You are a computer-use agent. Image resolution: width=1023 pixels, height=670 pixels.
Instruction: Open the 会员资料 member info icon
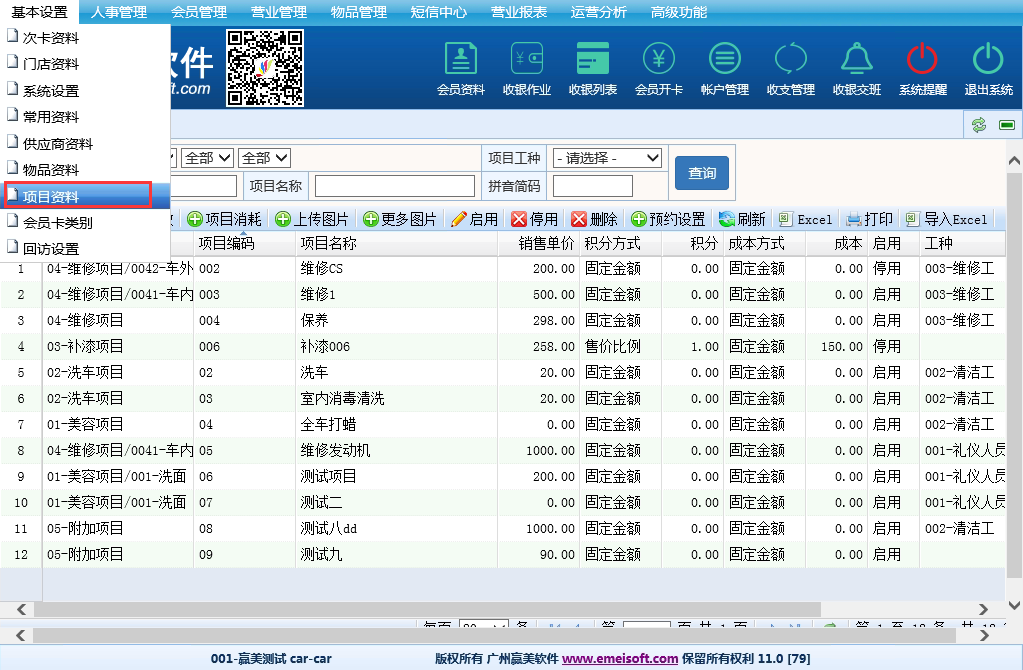(x=460, y=67)
